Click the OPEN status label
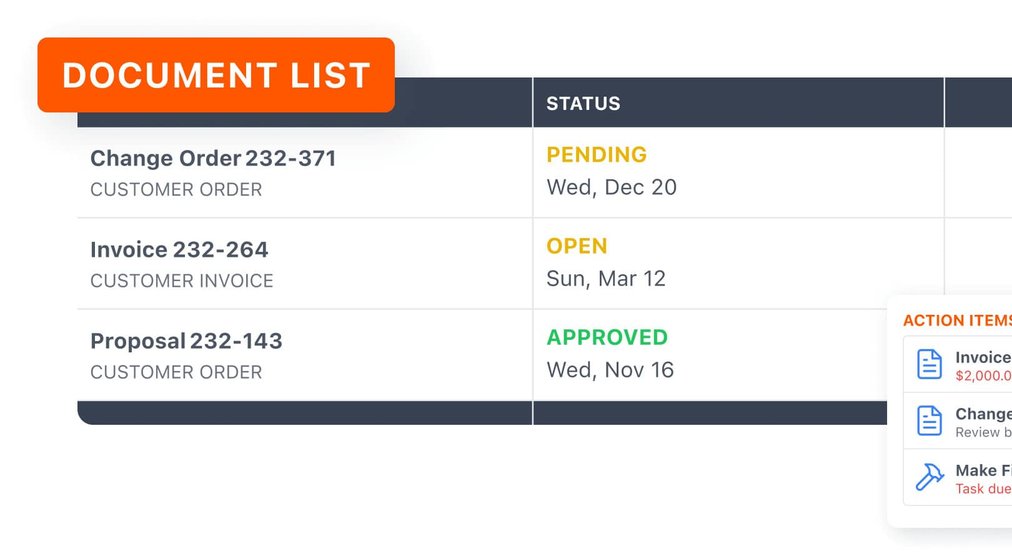Viewport: 1012px width, 556px height. pos(576,246)
